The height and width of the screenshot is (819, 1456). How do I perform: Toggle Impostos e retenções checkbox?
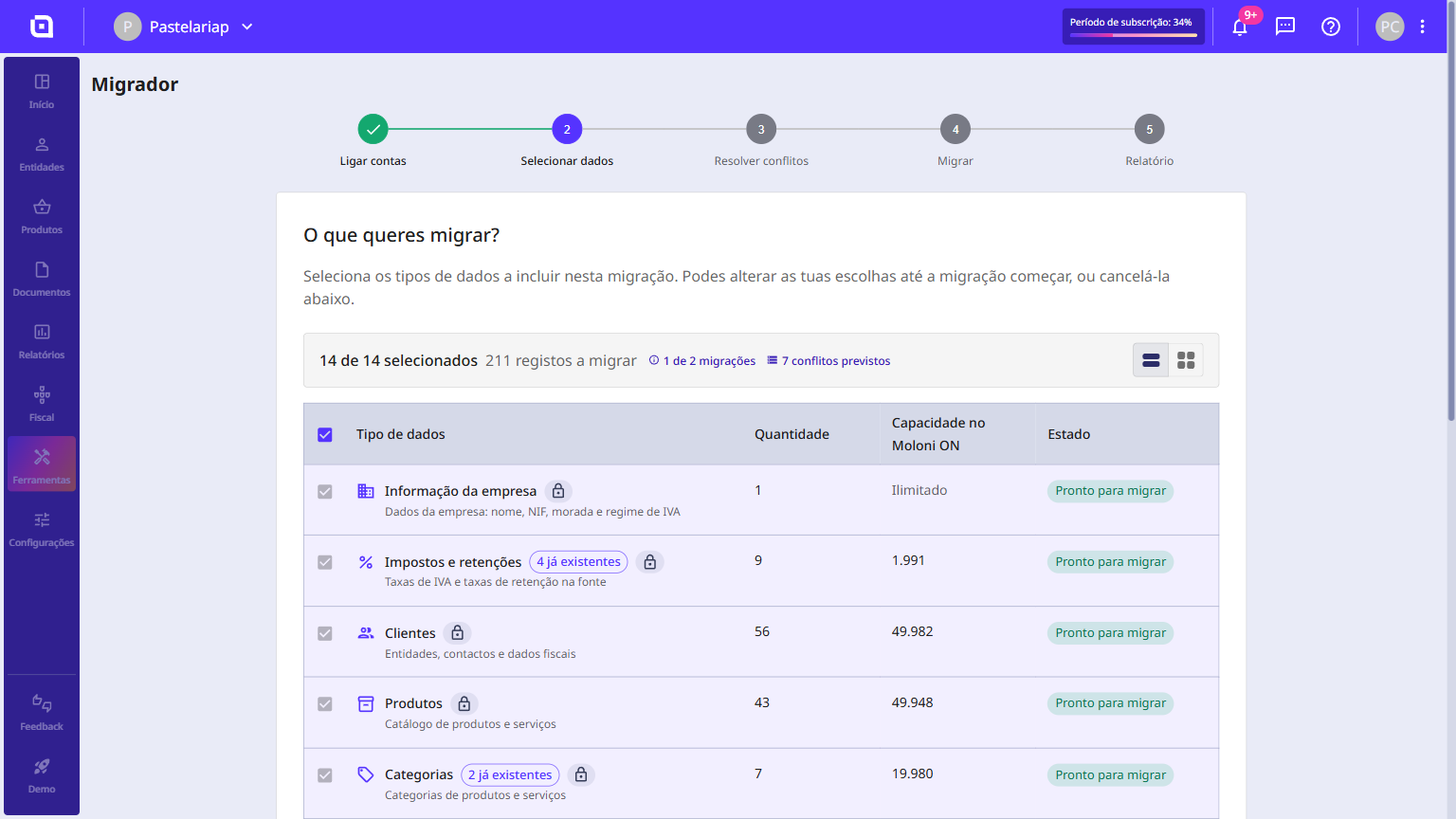(325, 562)
